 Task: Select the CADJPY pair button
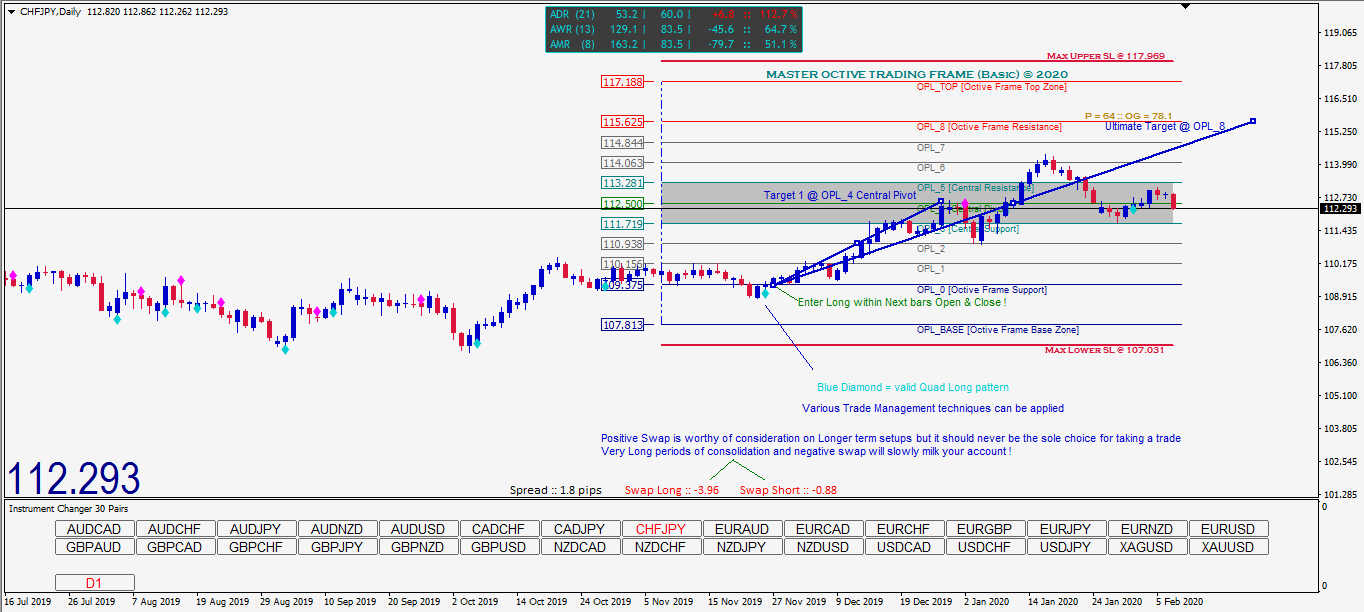click(580, 529)
